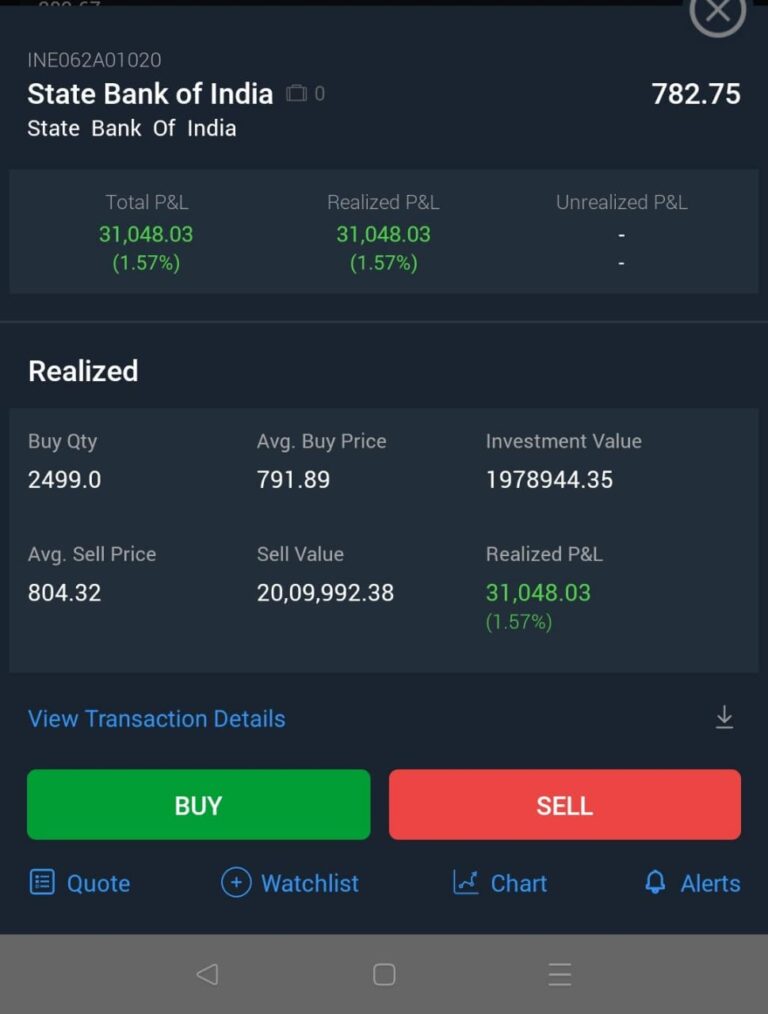Viewport: 768px width, 1014px height.
Task: Open View Transaction Details link
Action: (x=156, y=718)
